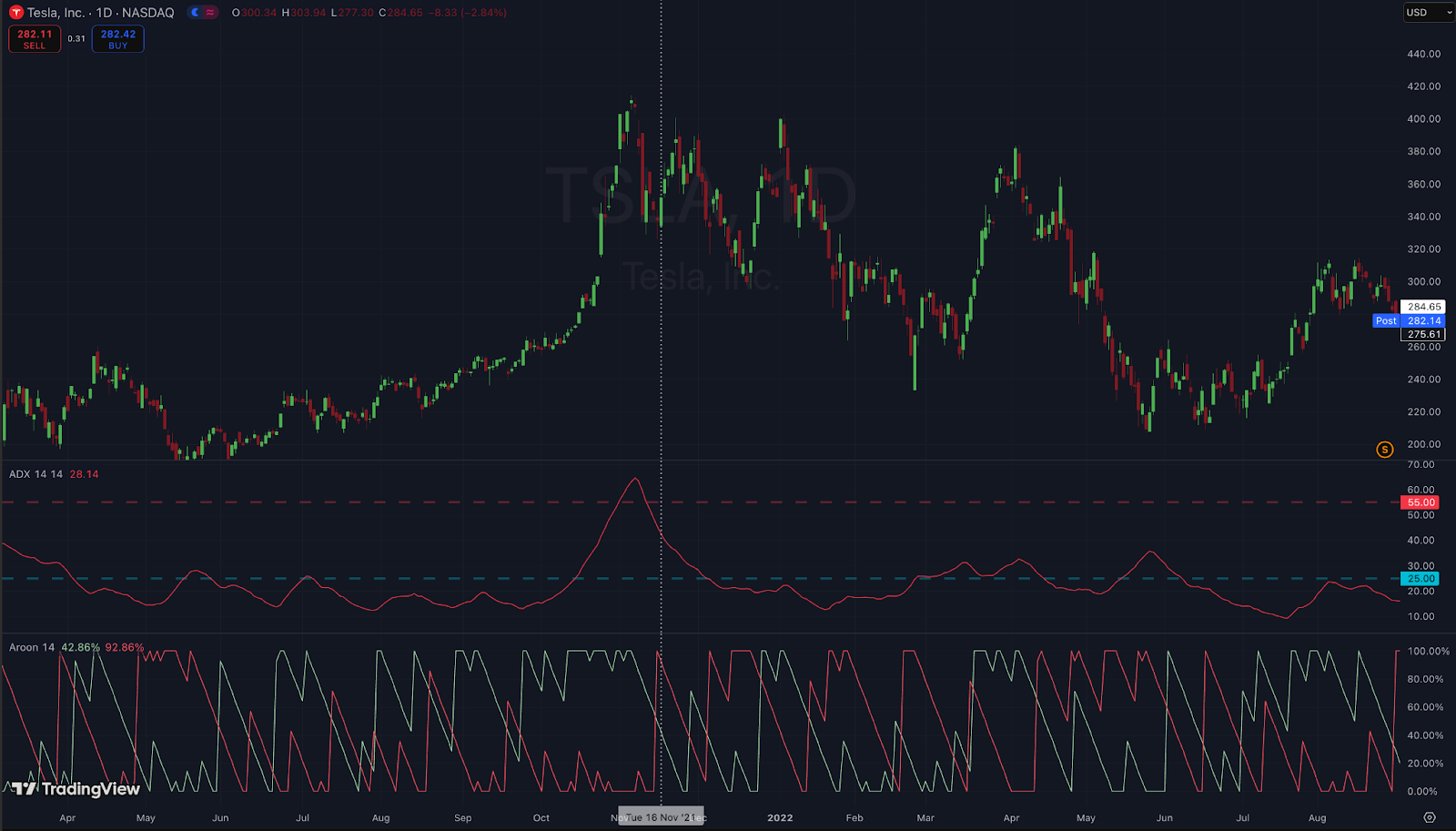Screen dimensions: 1456x831
Task: Click the ADX value 28.14
Action: 84,474
